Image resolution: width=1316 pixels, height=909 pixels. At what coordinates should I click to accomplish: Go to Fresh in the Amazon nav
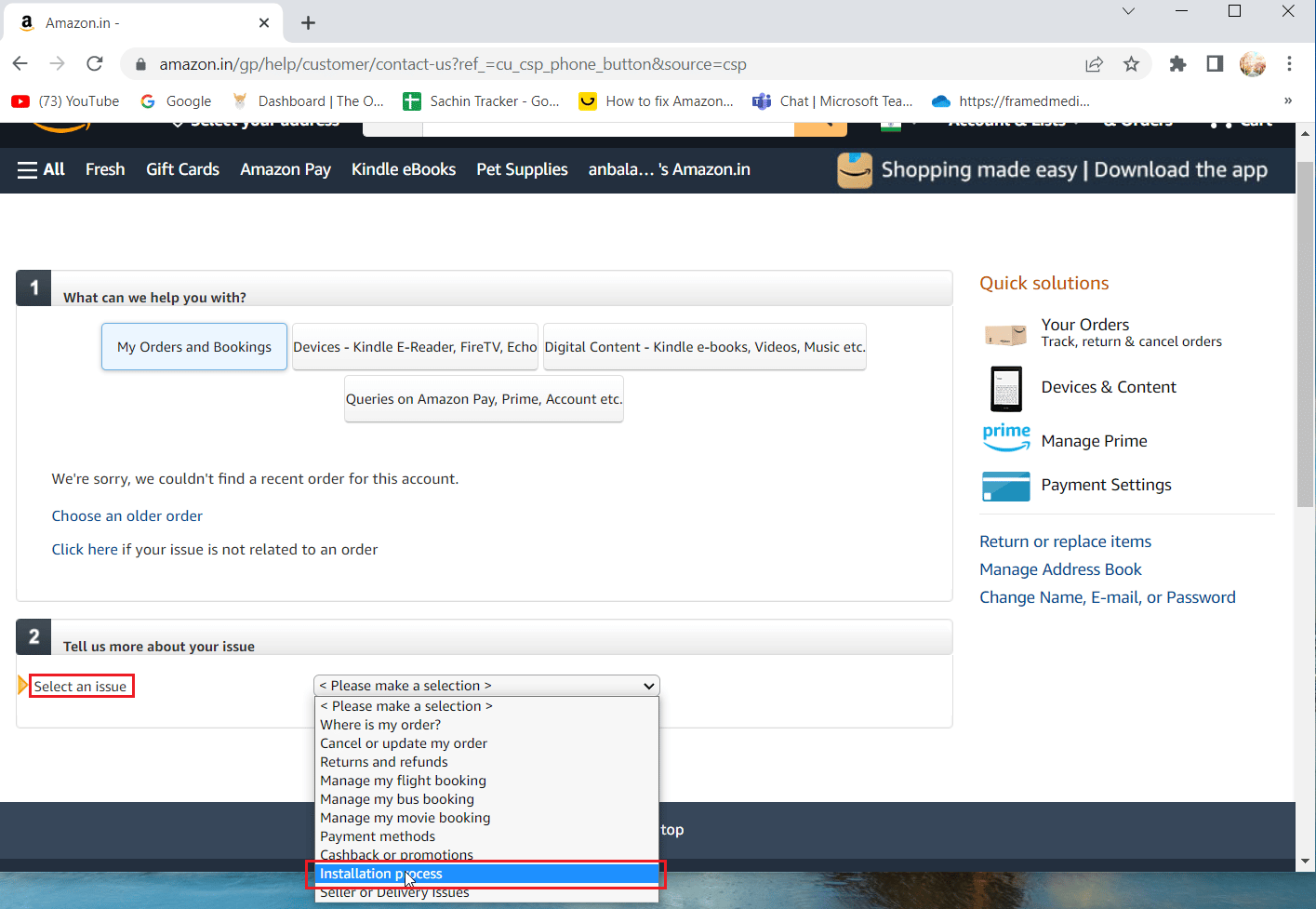coord(105,169)
